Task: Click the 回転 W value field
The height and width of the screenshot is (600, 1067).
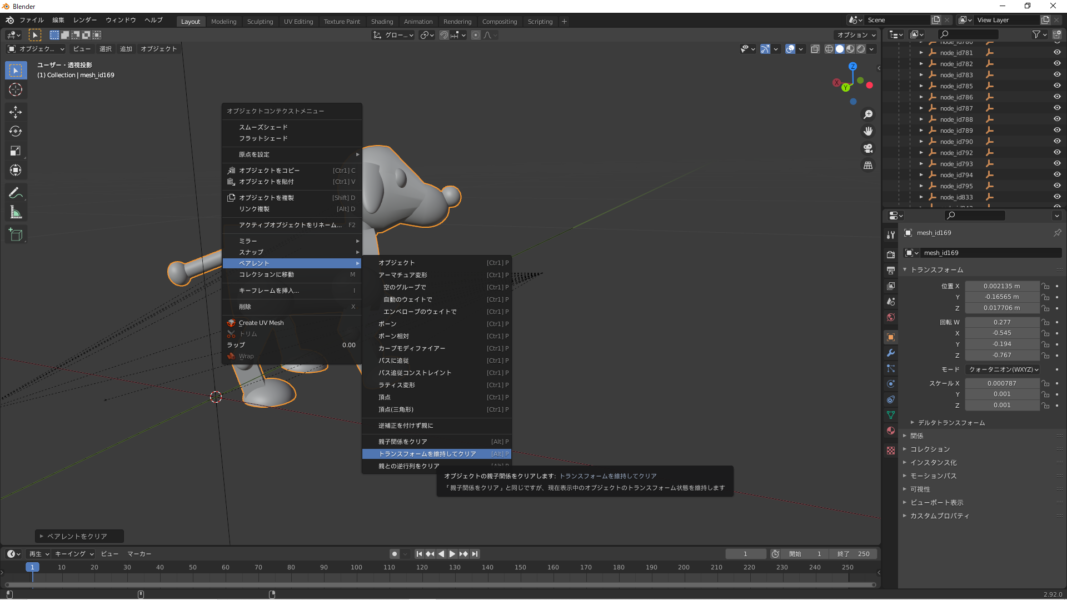Action: coord(1002,322)
